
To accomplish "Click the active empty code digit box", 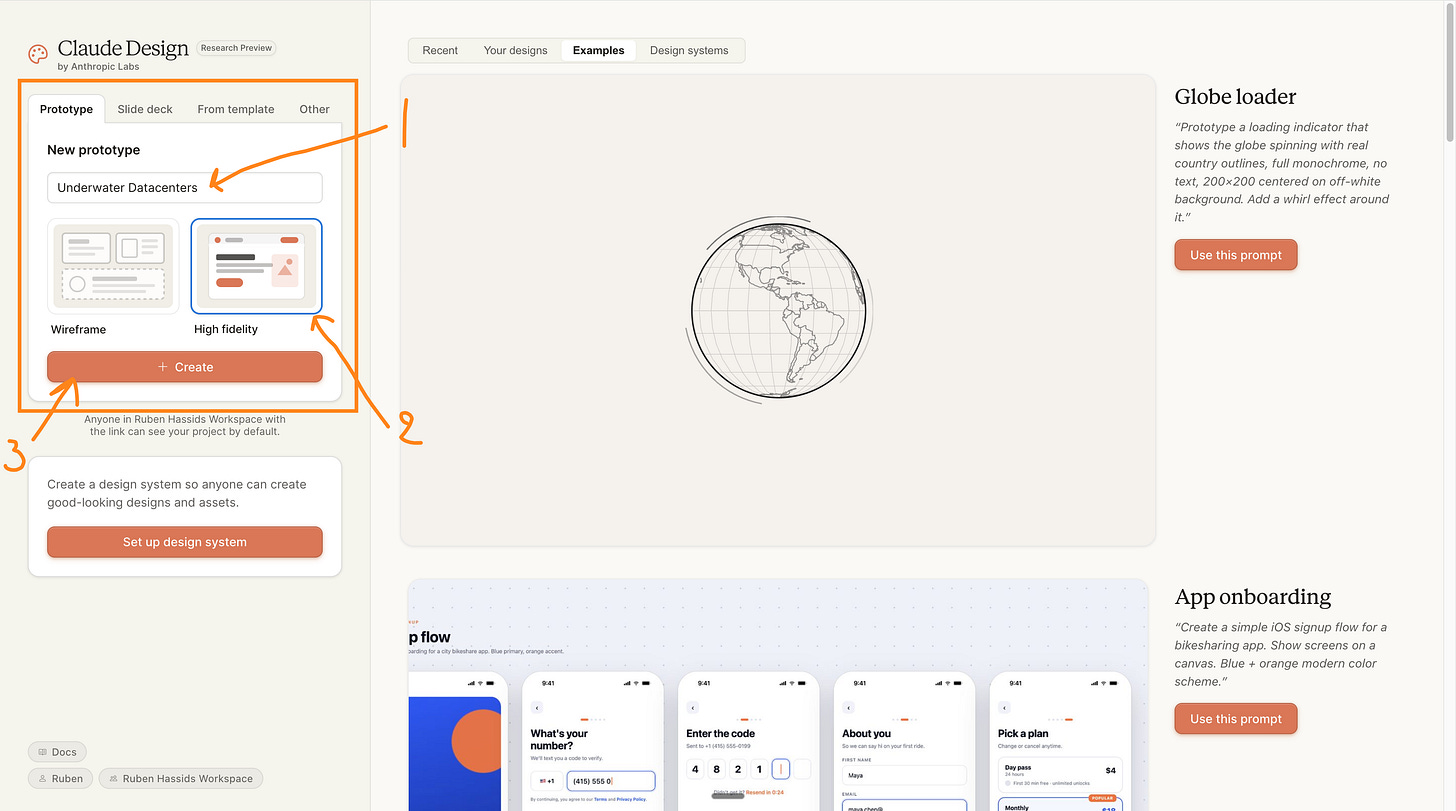I will [x=781, y=769].
